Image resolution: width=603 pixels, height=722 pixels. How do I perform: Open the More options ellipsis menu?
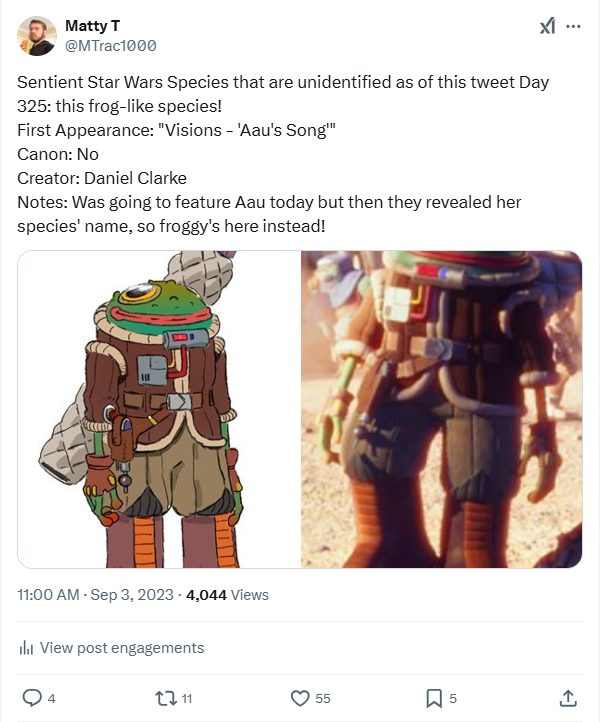[573, 26]
